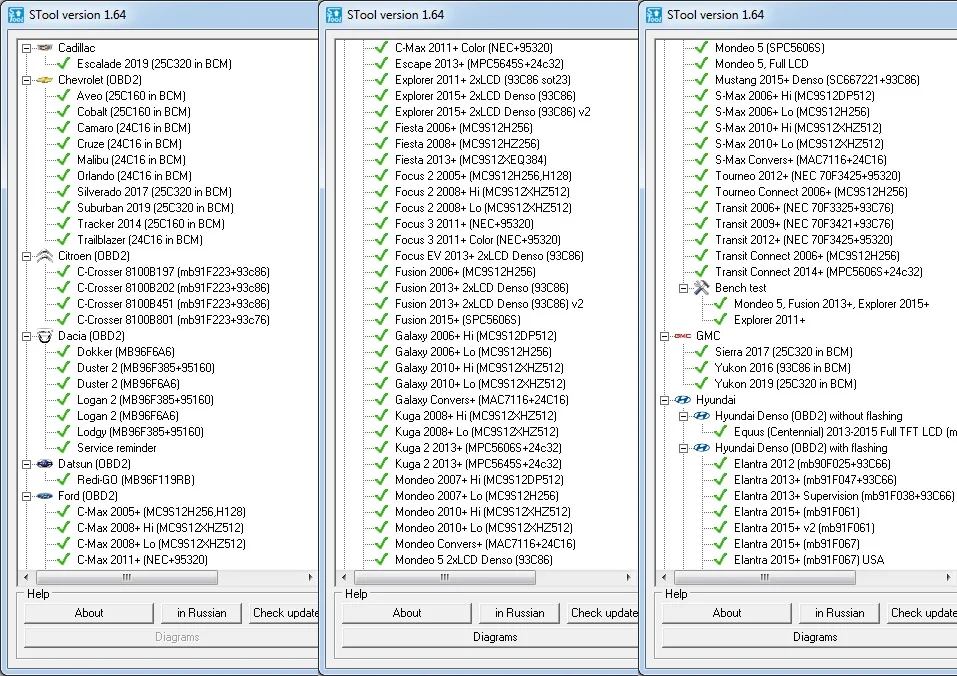The width and height of the screenshot is (957, 676).
Task: Click About button in right window
Action: 727,613
